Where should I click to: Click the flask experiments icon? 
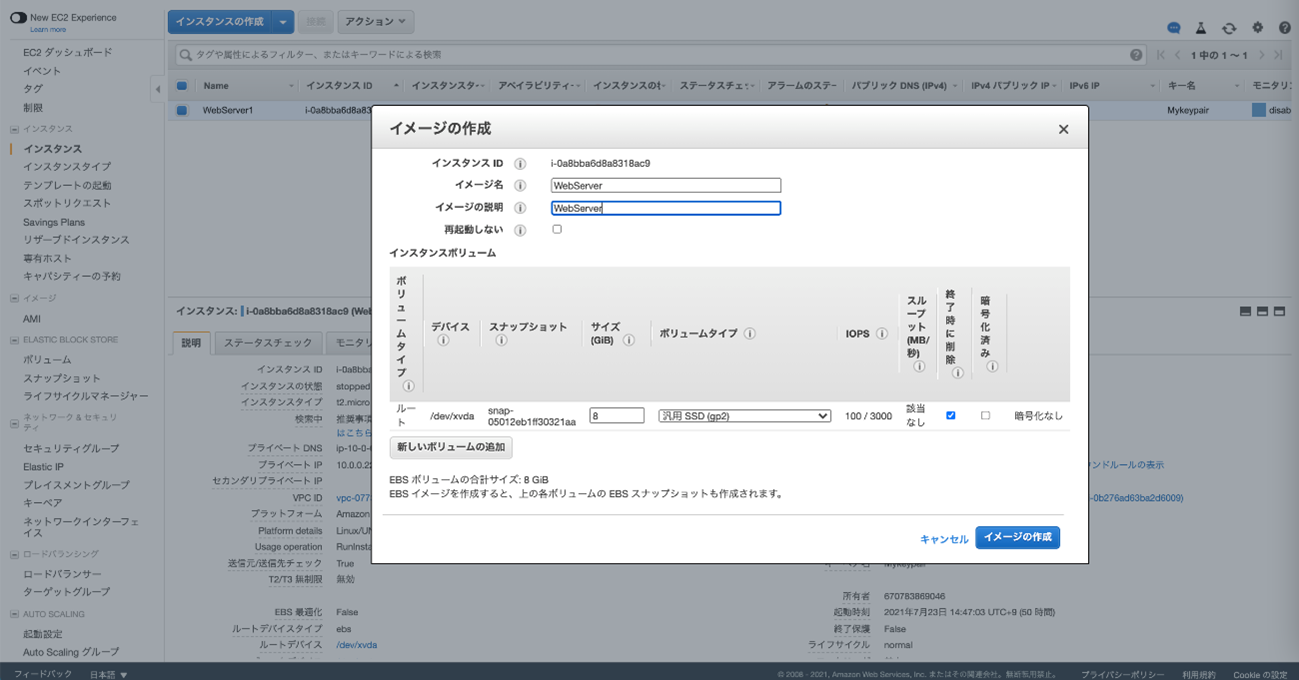click(1201, 28)
